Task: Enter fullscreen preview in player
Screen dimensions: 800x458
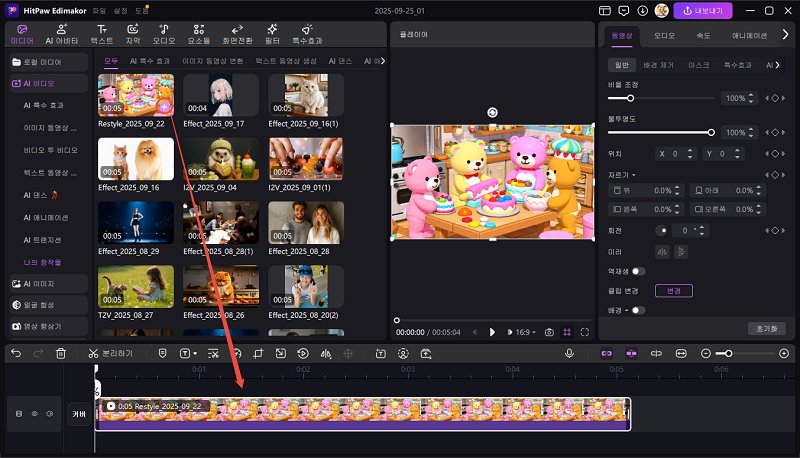Action: (585, 332)
